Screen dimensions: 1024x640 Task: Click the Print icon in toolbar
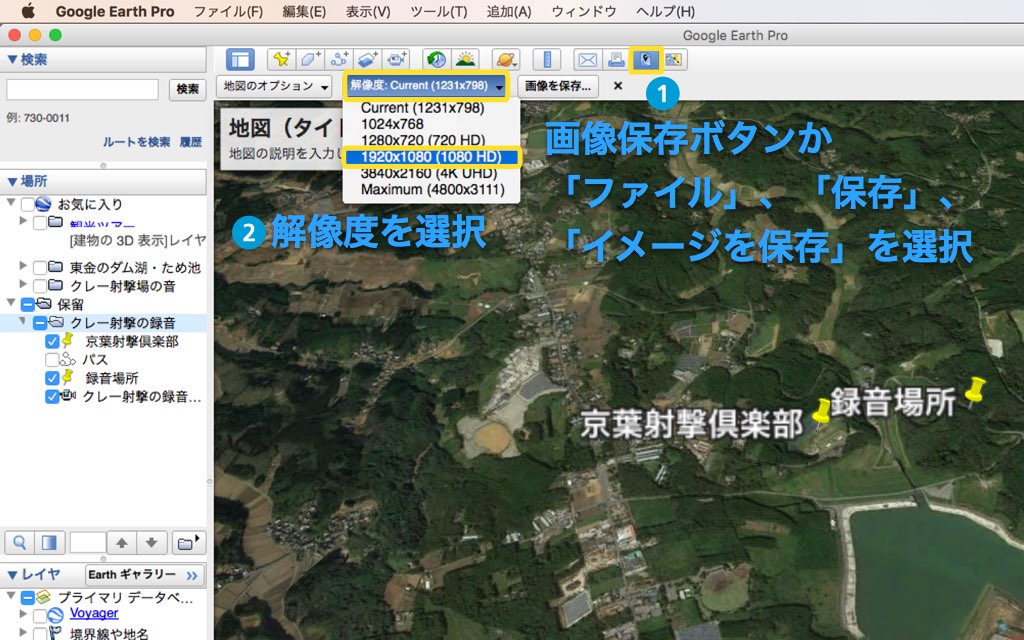pyautogui.click(x=616, y=60)
